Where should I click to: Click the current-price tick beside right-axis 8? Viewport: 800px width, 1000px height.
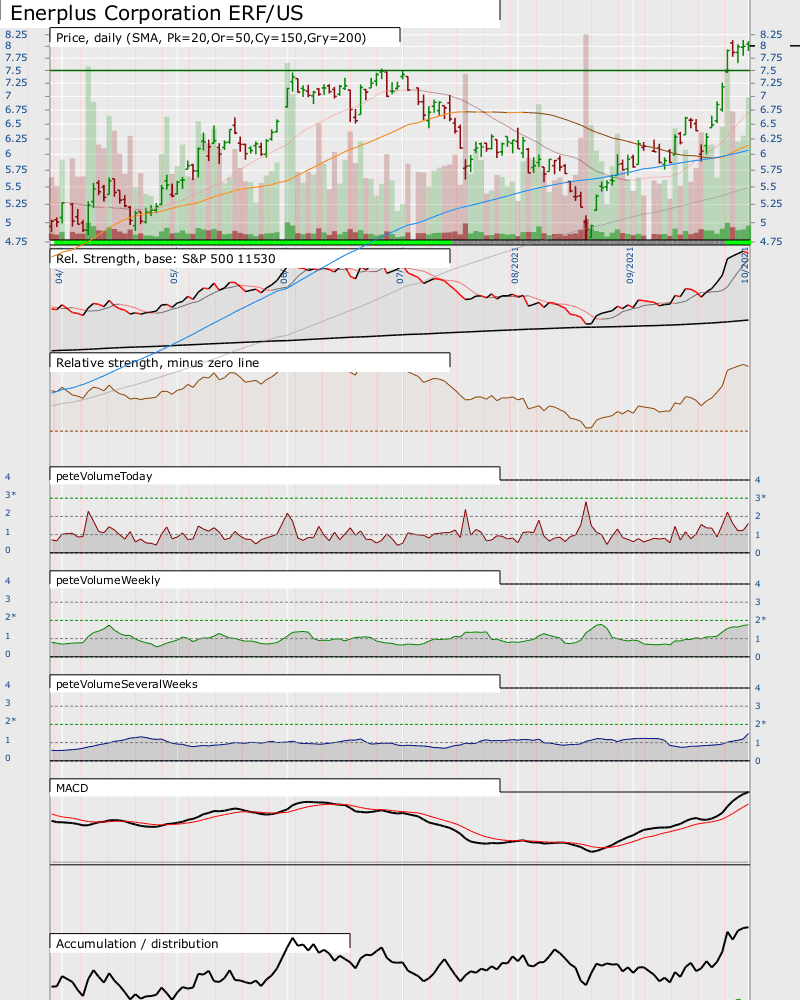(x=795, y=46)
